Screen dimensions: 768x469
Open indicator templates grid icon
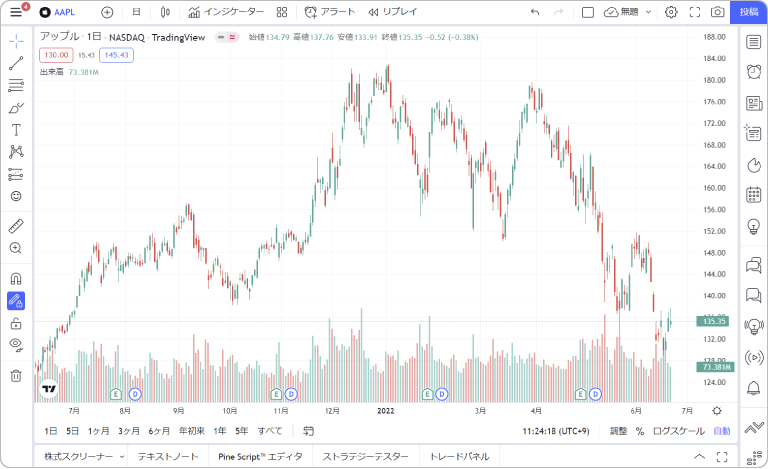point(282,12)
